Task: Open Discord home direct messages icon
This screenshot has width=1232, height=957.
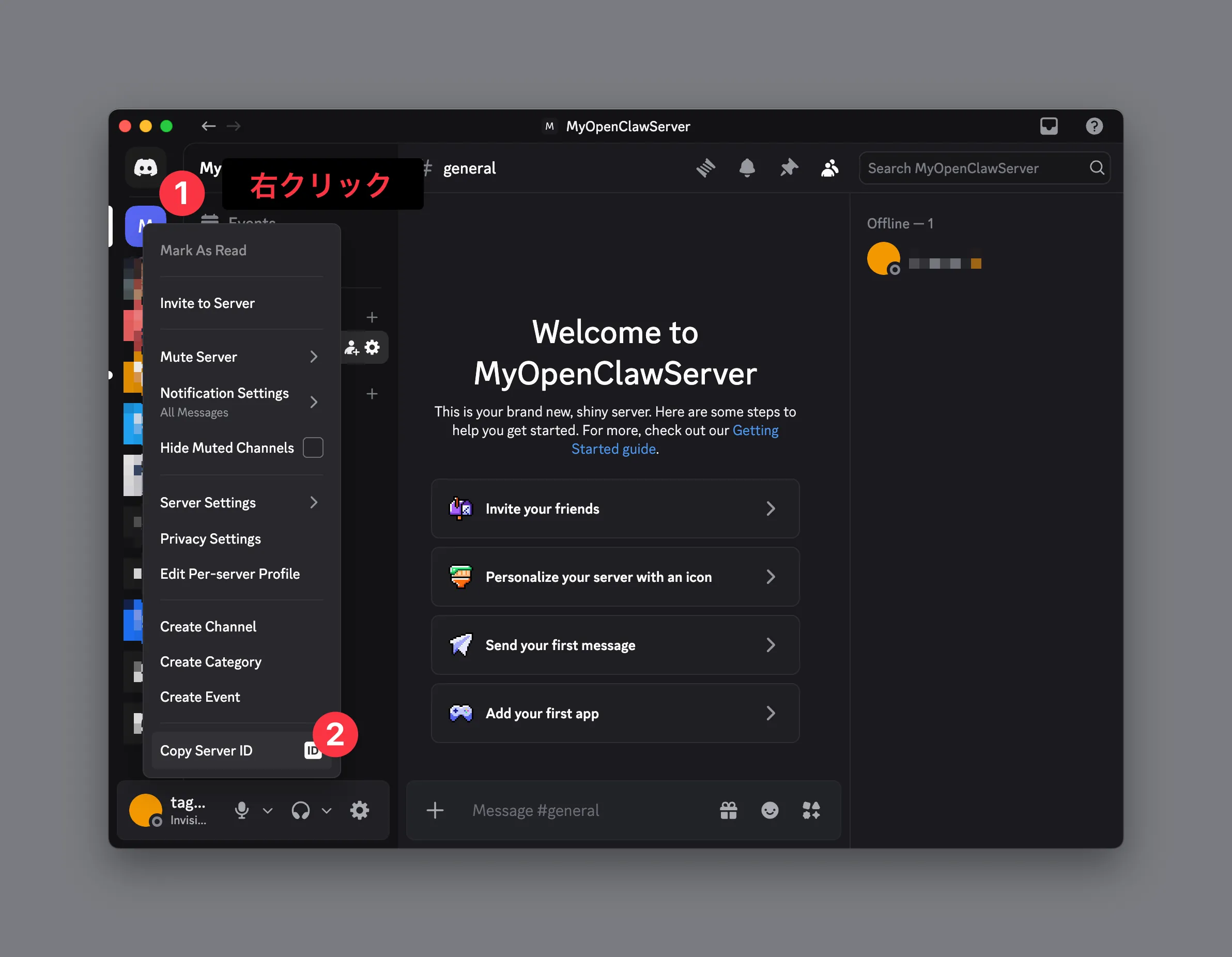Action: (145, 167)
